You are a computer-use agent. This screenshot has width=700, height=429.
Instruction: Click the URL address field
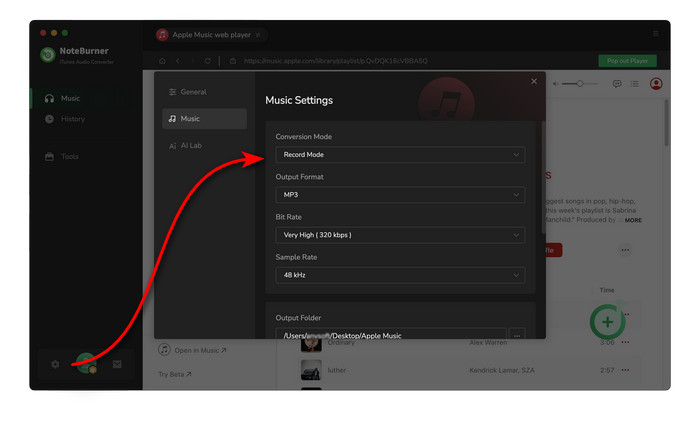tap(335, 61)
